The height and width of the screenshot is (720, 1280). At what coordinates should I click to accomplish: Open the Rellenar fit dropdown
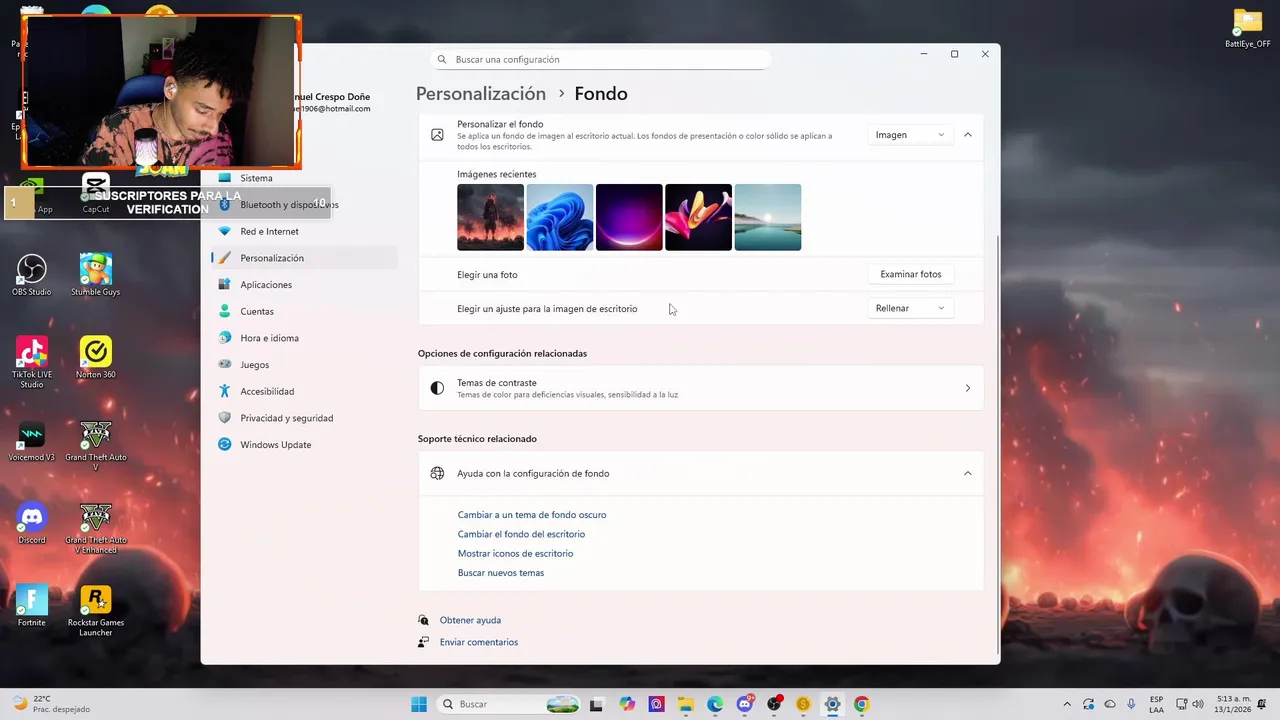[x=909, y=308]
